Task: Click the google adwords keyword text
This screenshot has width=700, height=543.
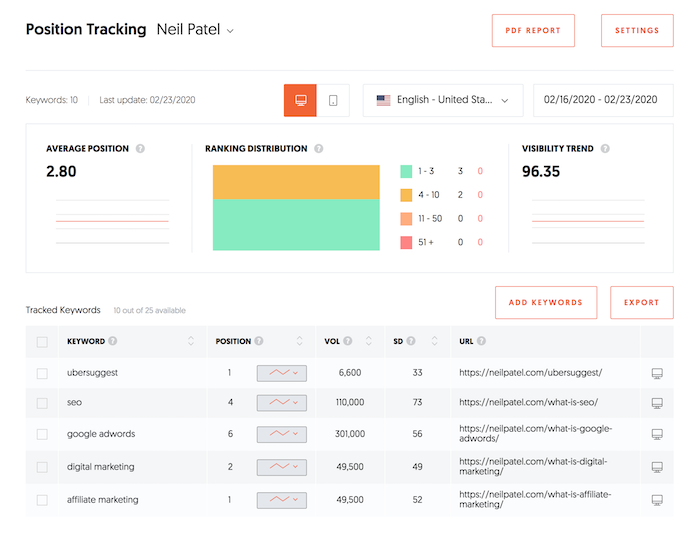Action: click(101, 434)
